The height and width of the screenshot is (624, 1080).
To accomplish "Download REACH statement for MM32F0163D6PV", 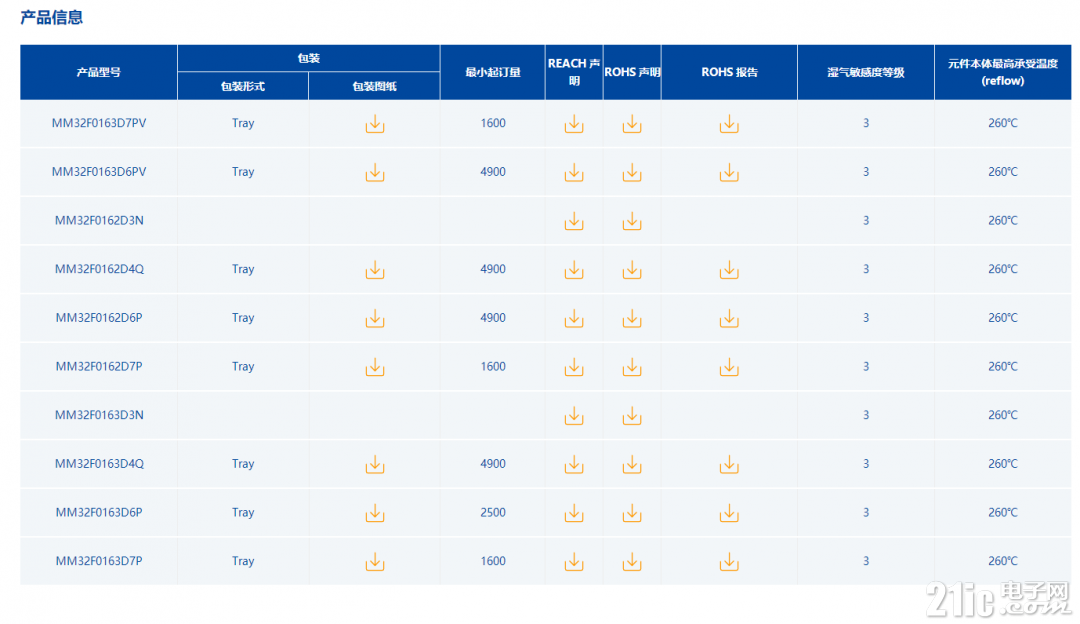I will click(574, 173).
